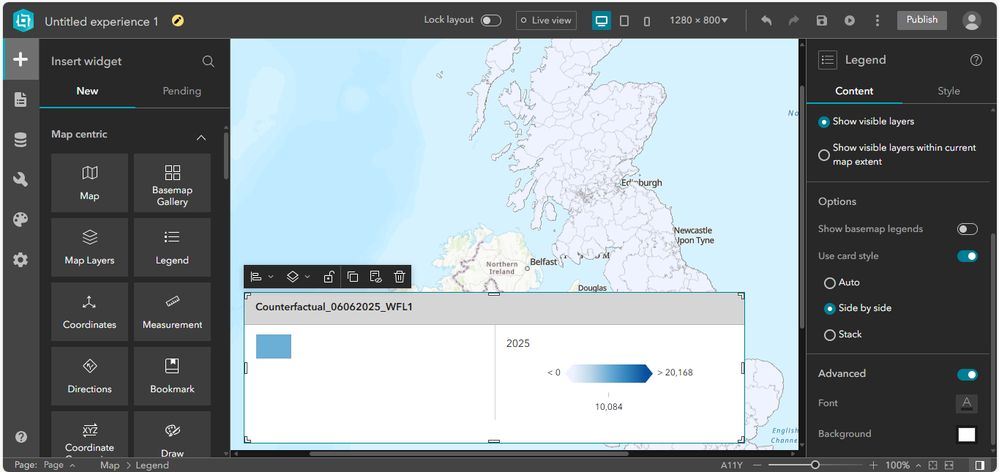Turn off the Advanced switch

[x=967, y=374]
